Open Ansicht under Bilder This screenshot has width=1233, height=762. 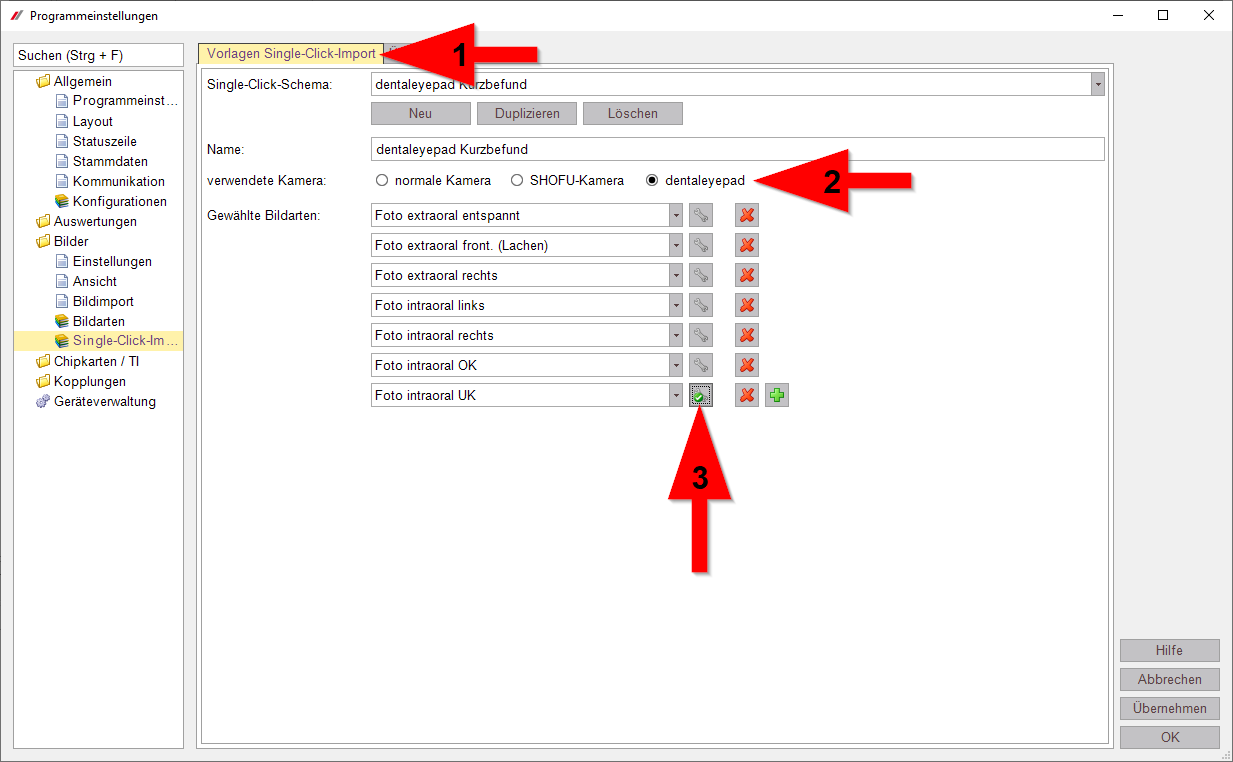pos(95,281)
